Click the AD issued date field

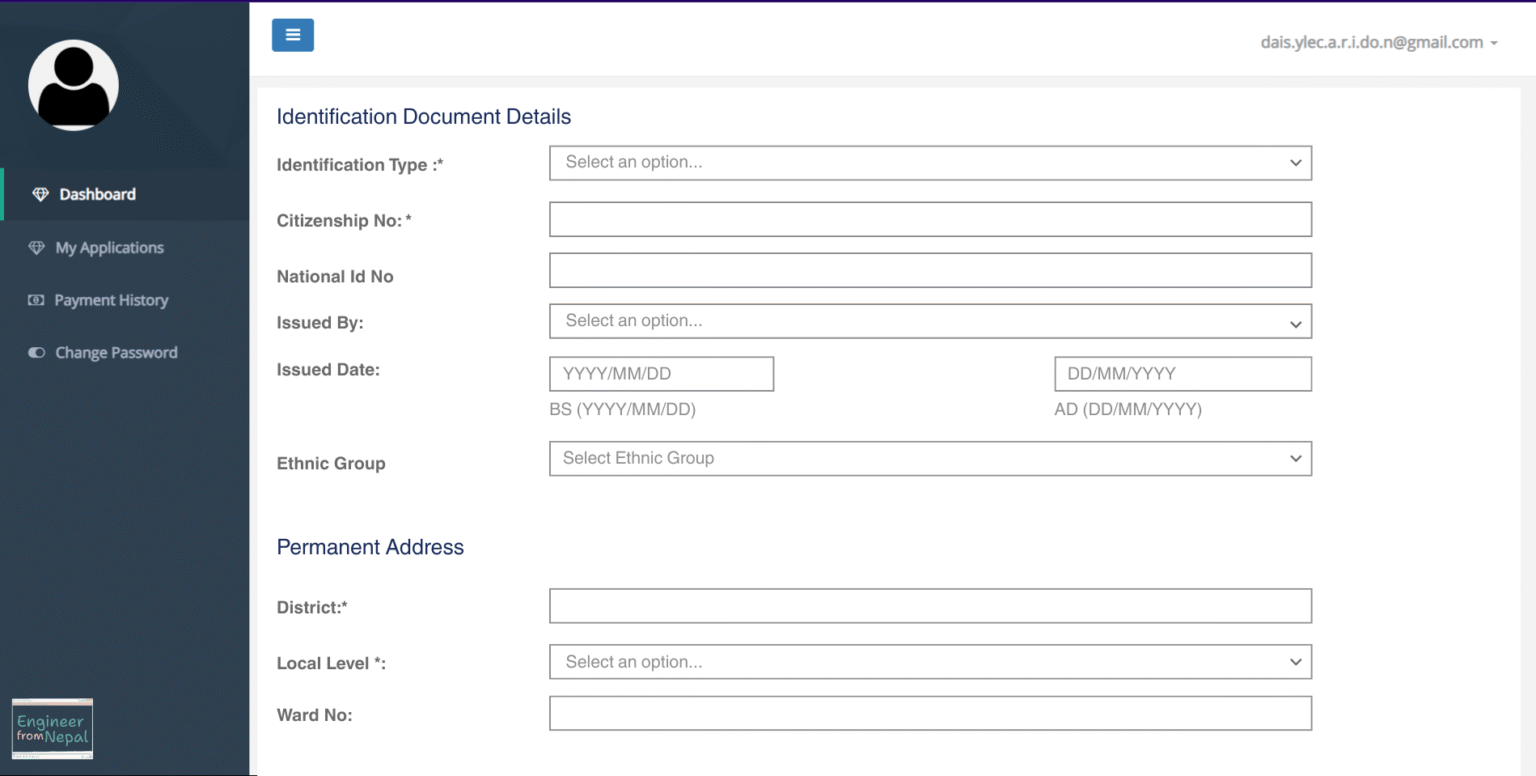click(1182, 374)
